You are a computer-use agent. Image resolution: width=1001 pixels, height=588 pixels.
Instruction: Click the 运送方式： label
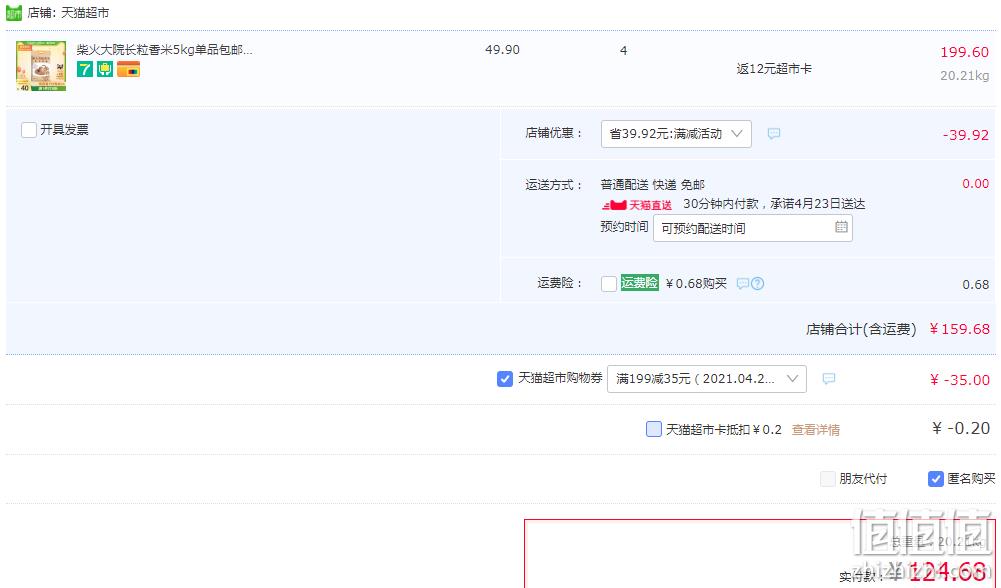[553, 185]
